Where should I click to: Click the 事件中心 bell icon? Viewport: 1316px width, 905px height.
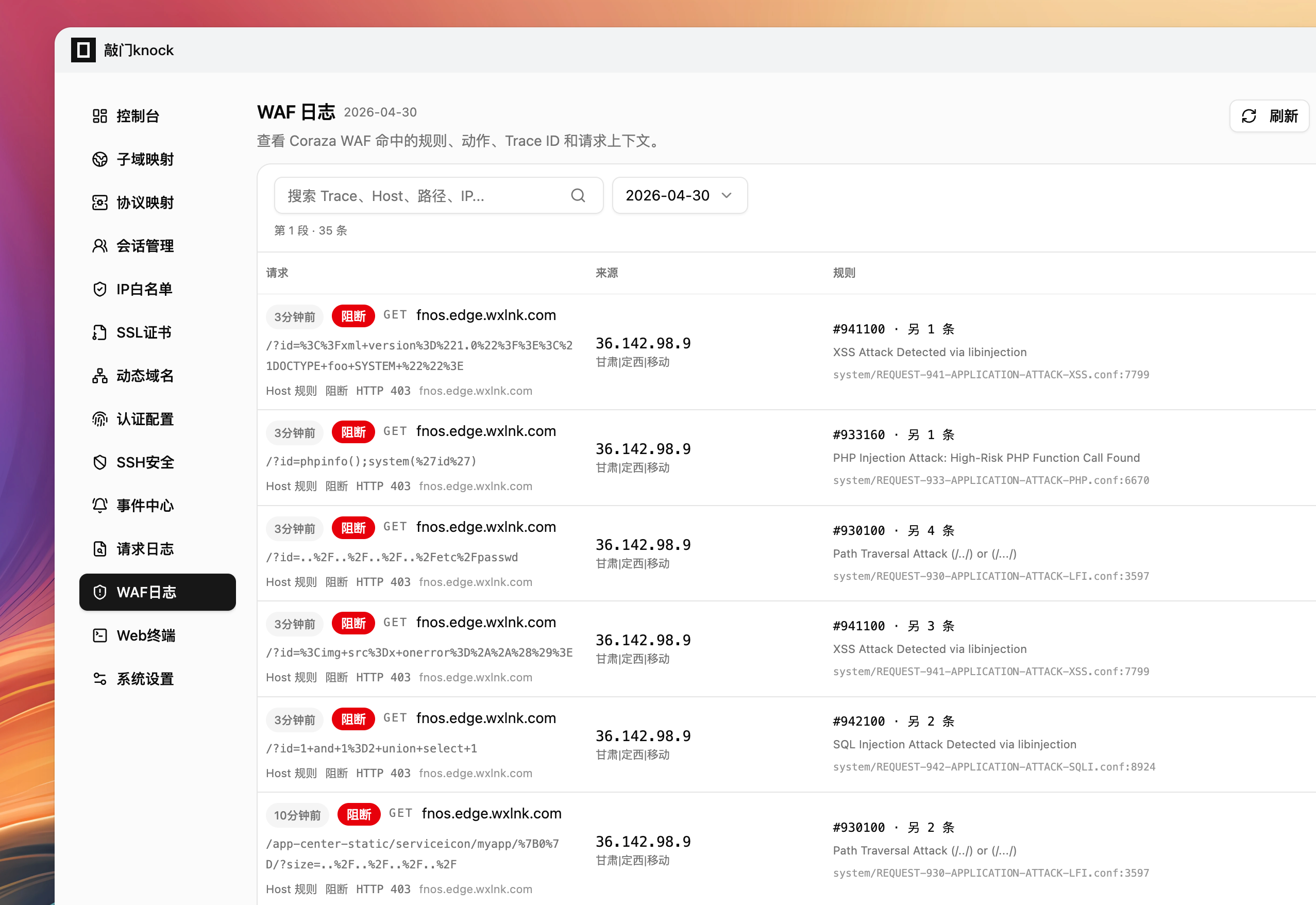point(100,506)
